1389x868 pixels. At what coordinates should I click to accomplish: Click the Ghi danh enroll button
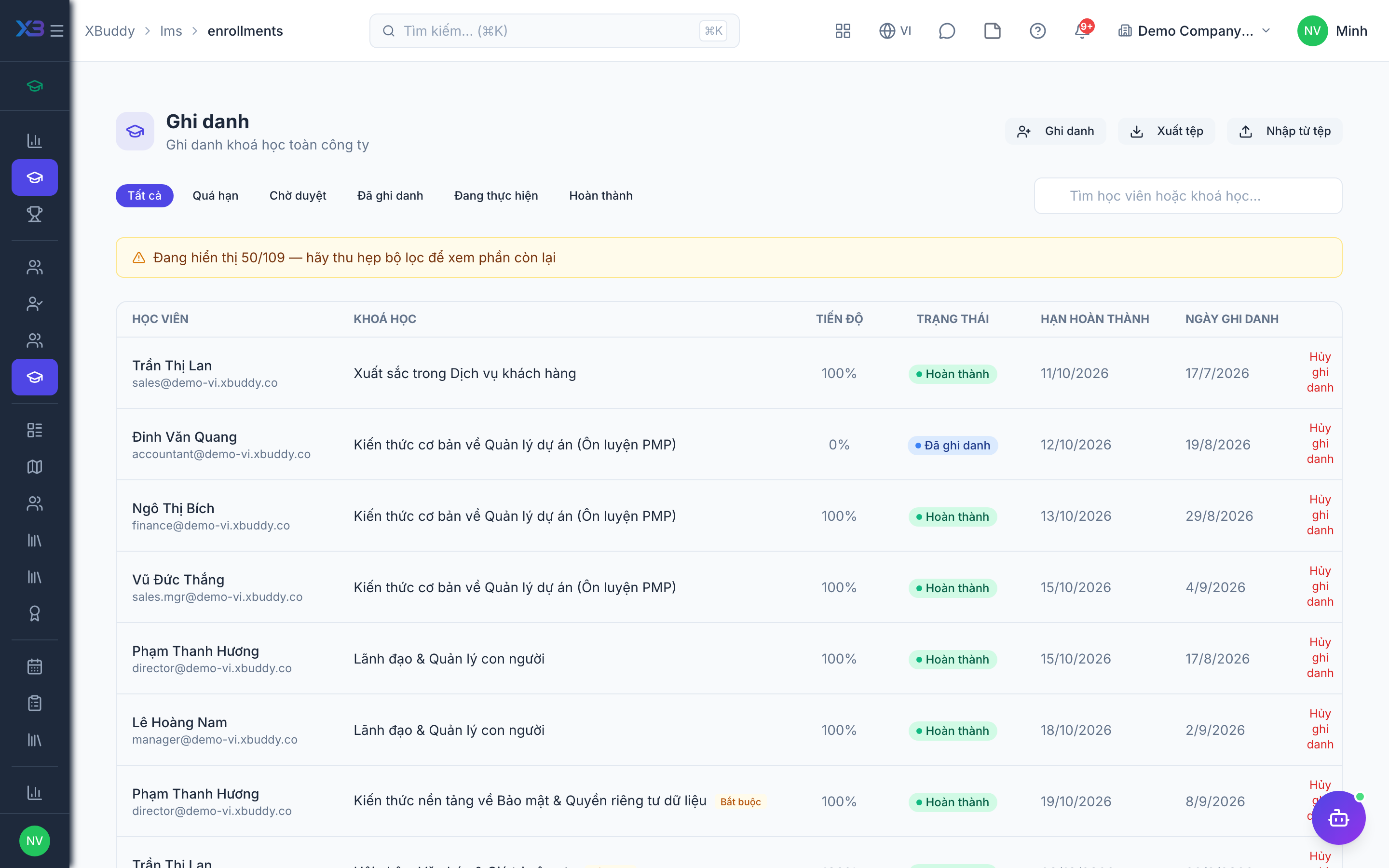coord(1056,132)
